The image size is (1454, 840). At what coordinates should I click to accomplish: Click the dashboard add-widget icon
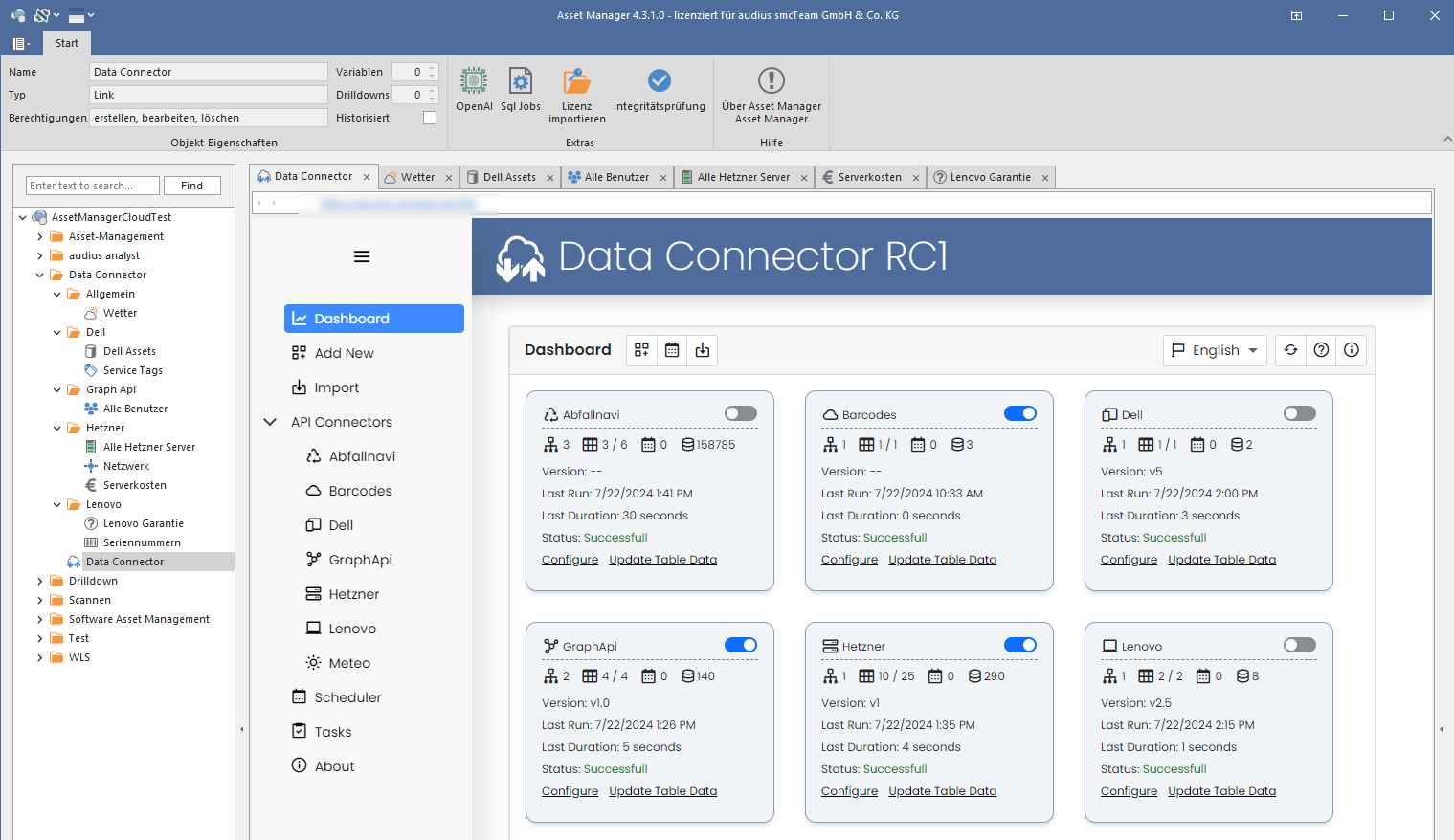pyautogui.click(x=641, y=350)
